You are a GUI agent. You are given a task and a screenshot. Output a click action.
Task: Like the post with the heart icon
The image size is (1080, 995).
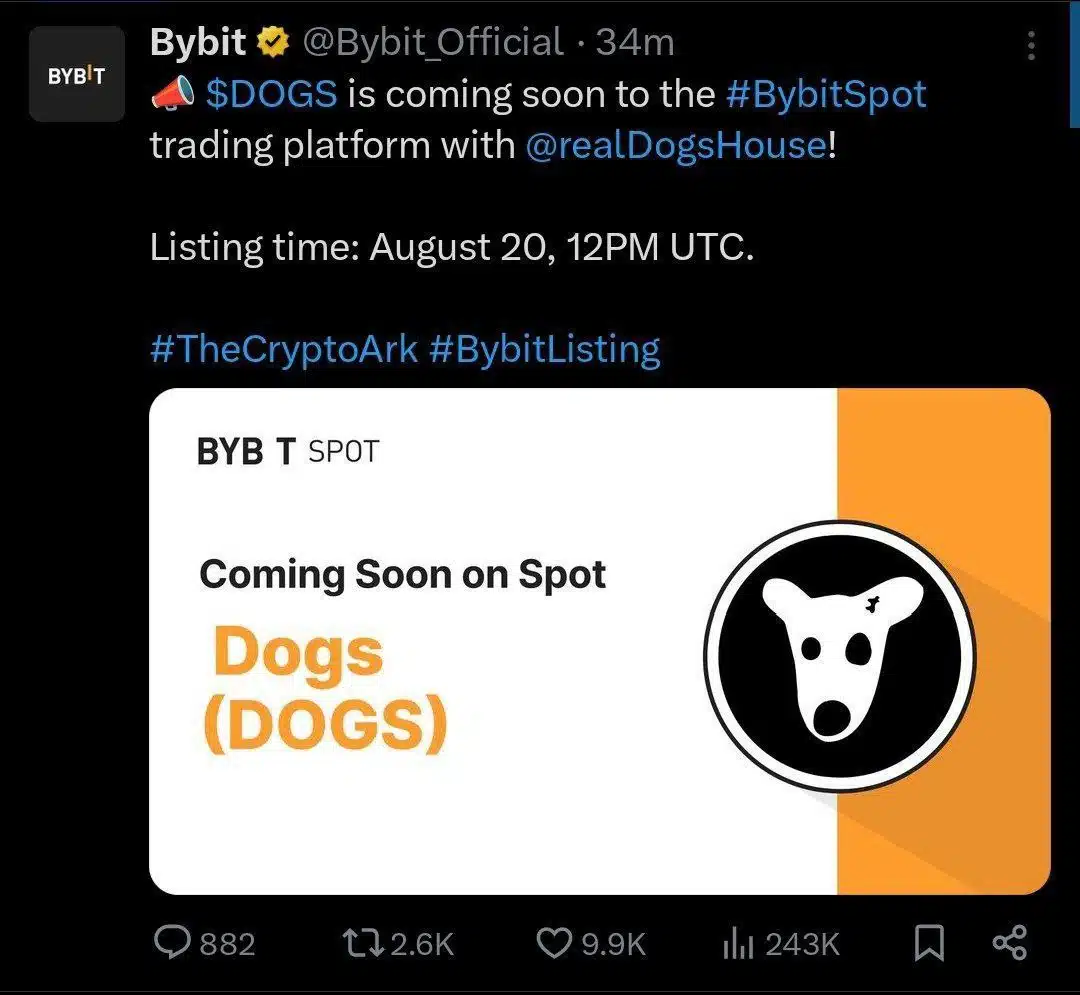click(x=556, y=942)
